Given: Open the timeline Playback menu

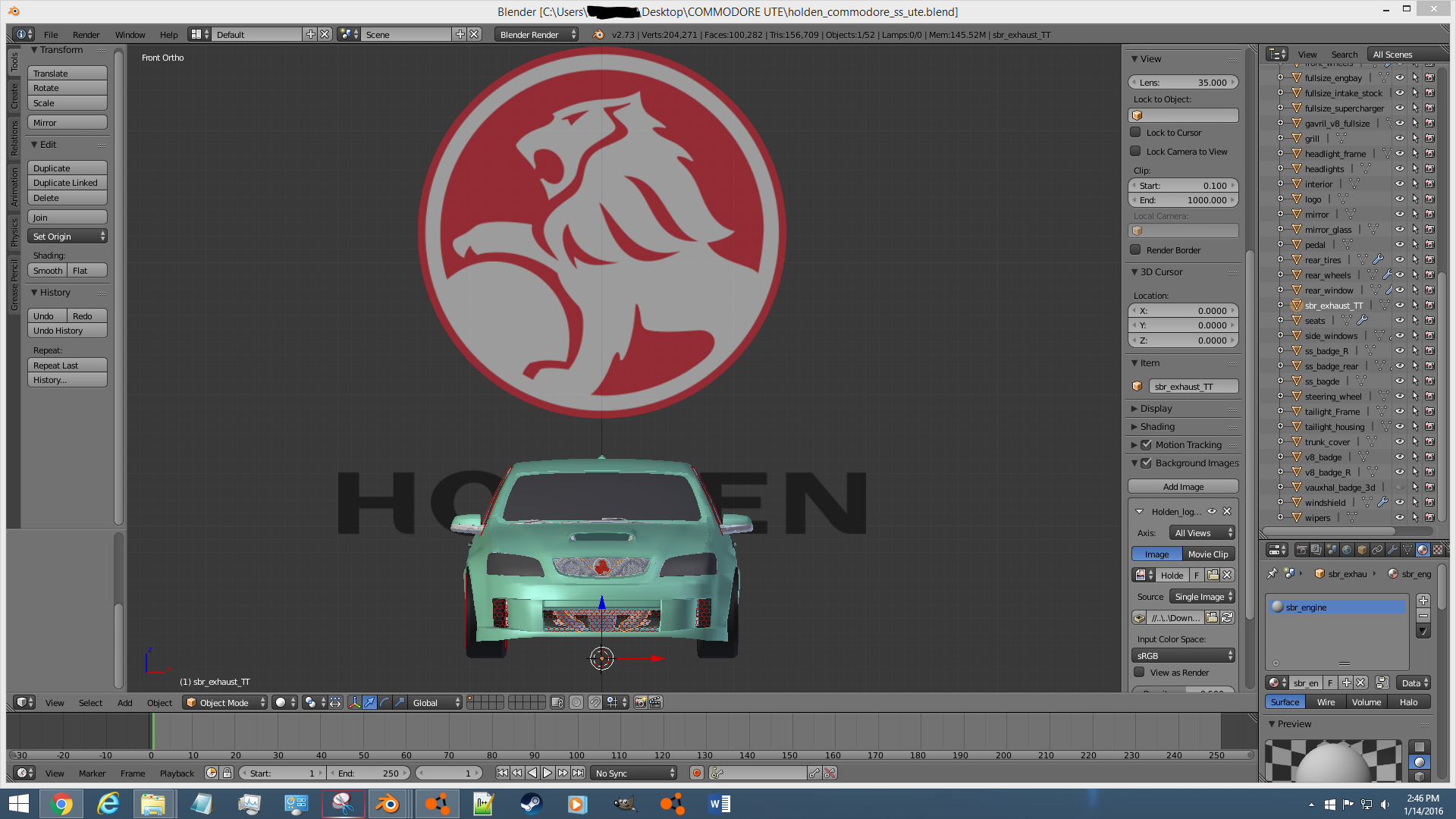Looking at the screenshot, I should [x=177, y=773].
